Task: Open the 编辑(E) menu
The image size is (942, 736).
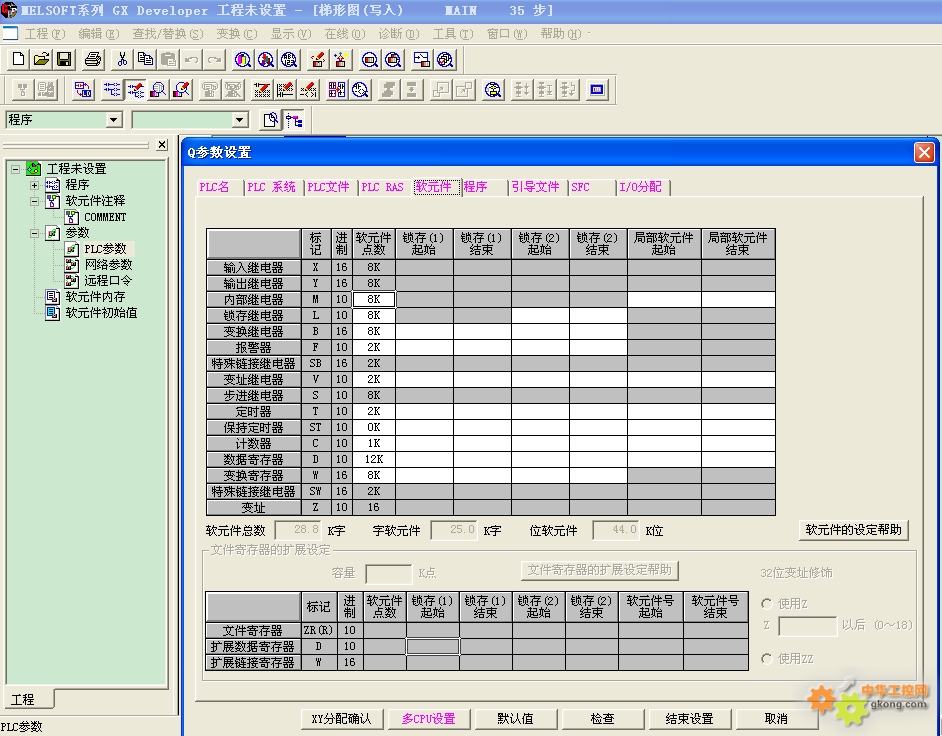Action: [99, 34]
